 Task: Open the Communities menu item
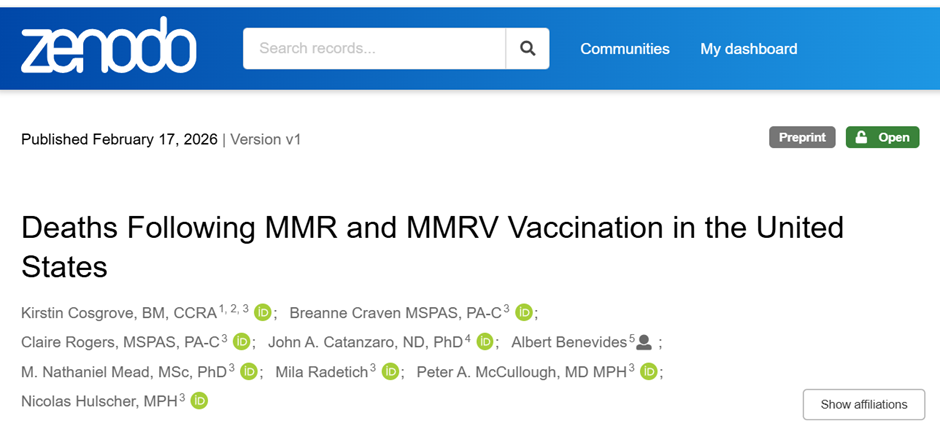(625, 48)
